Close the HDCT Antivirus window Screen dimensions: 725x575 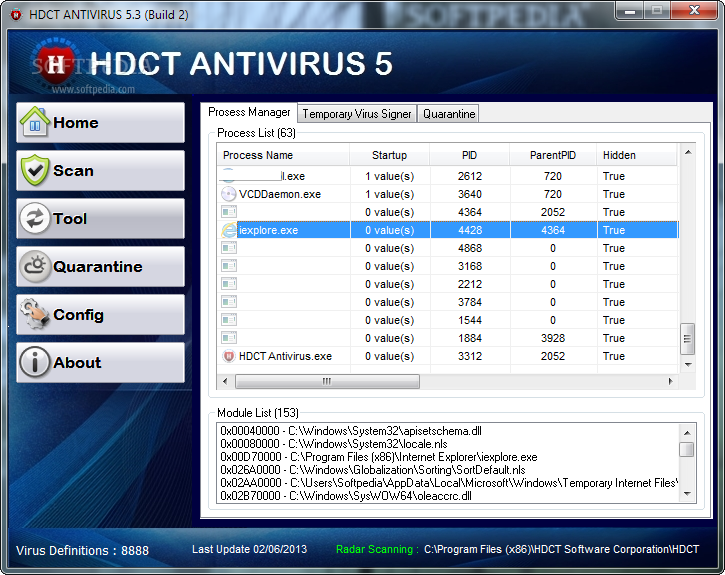click(694, 10)
